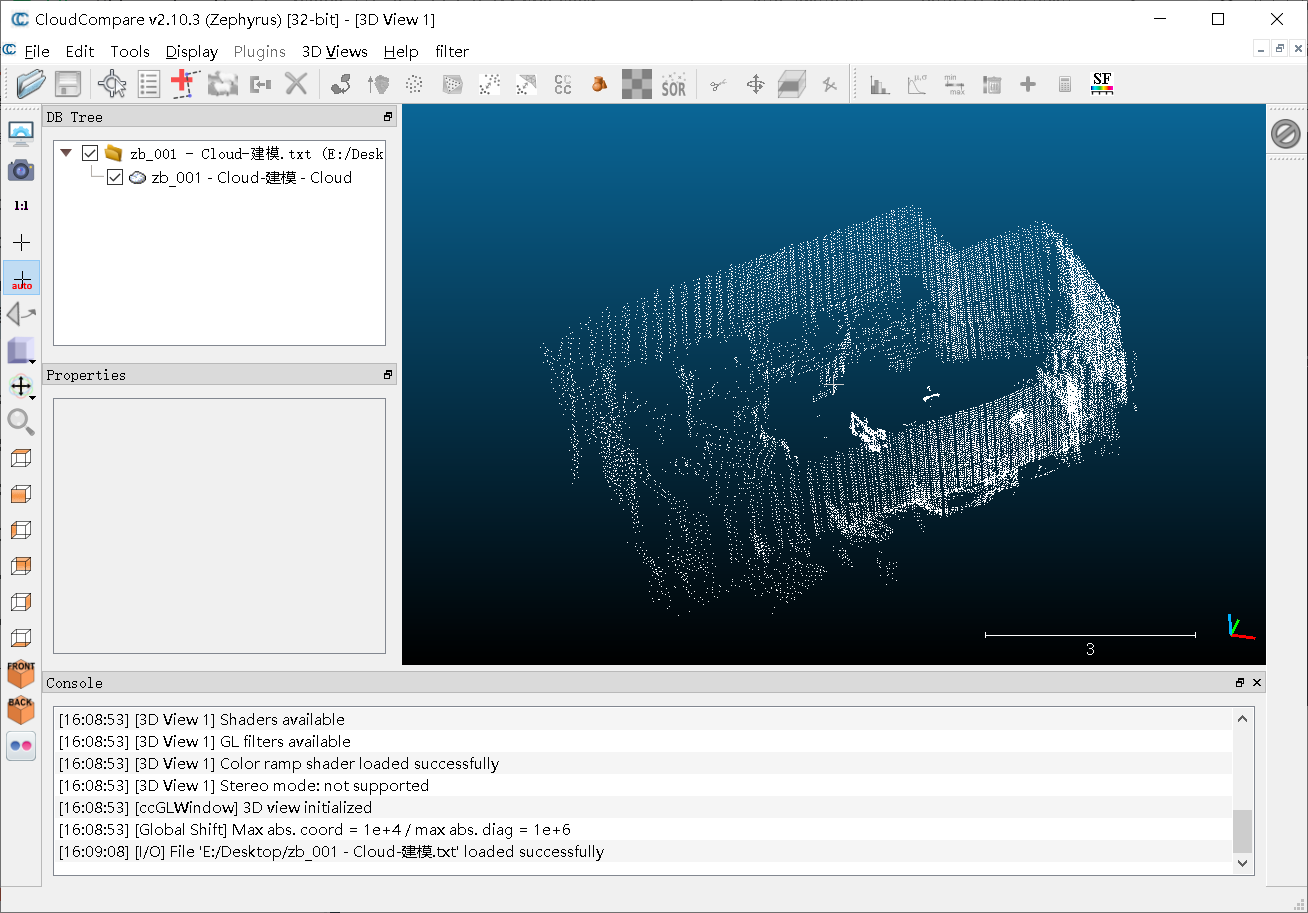
Task: Select the red cross trace polyline tool
Action: pos(184,84)
